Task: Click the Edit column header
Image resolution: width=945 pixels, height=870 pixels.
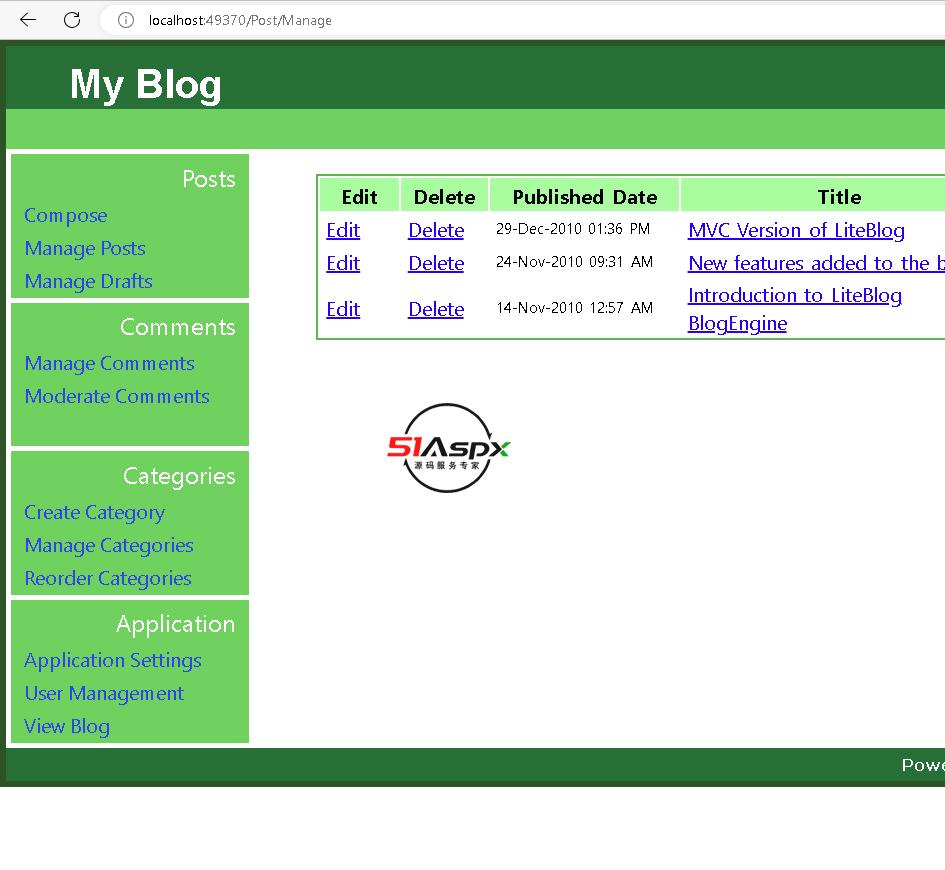Action: (x=359, y=197)
